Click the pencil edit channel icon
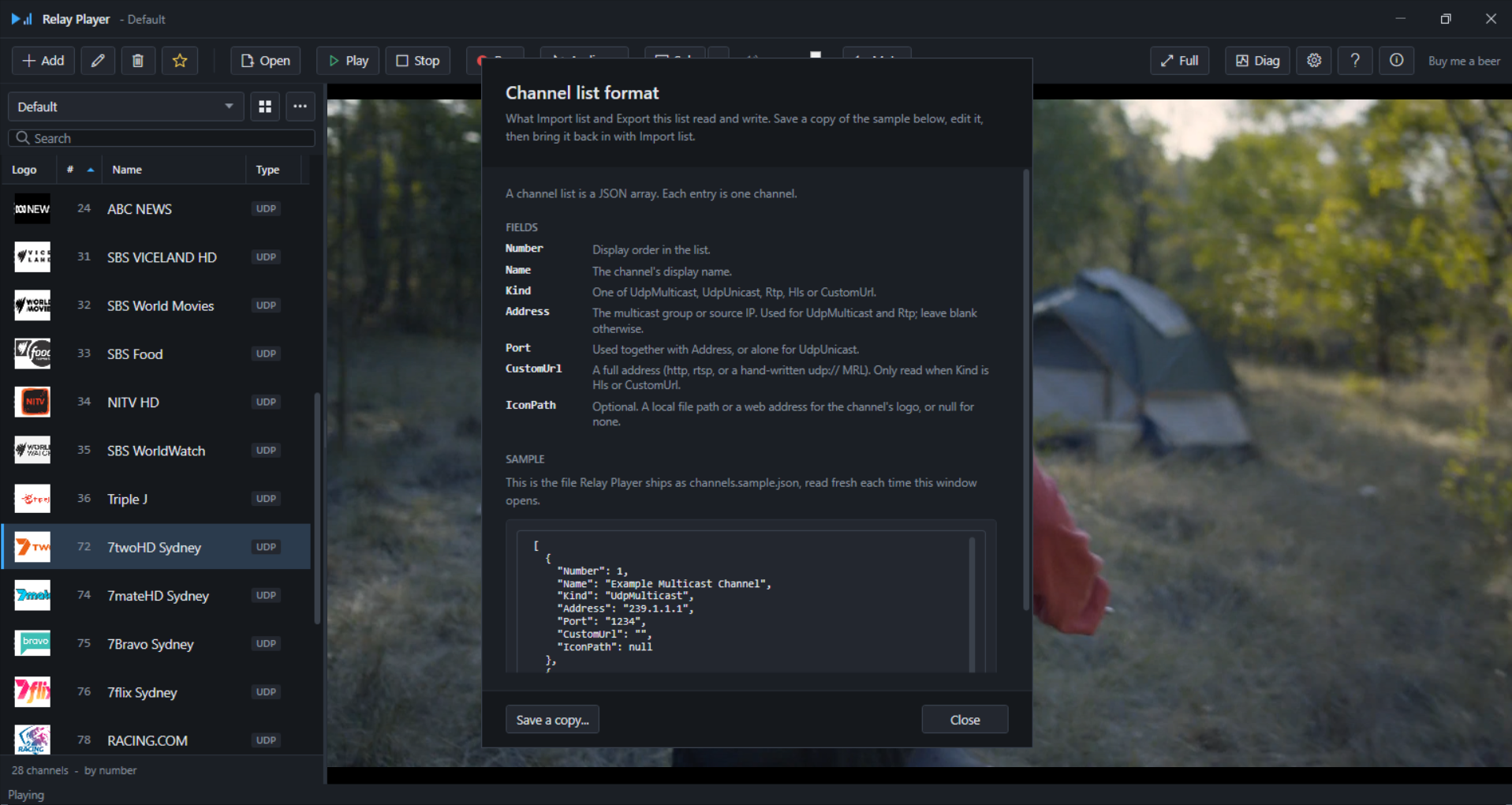The width and height of the screenshot is (1512, 805). coord(98,61)
